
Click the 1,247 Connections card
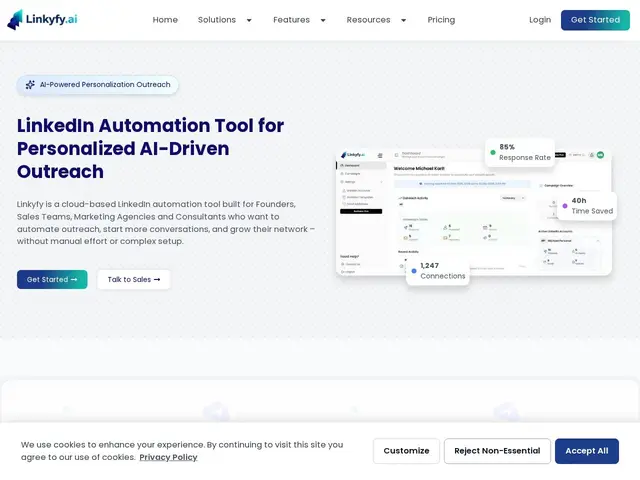coord(438,271)
